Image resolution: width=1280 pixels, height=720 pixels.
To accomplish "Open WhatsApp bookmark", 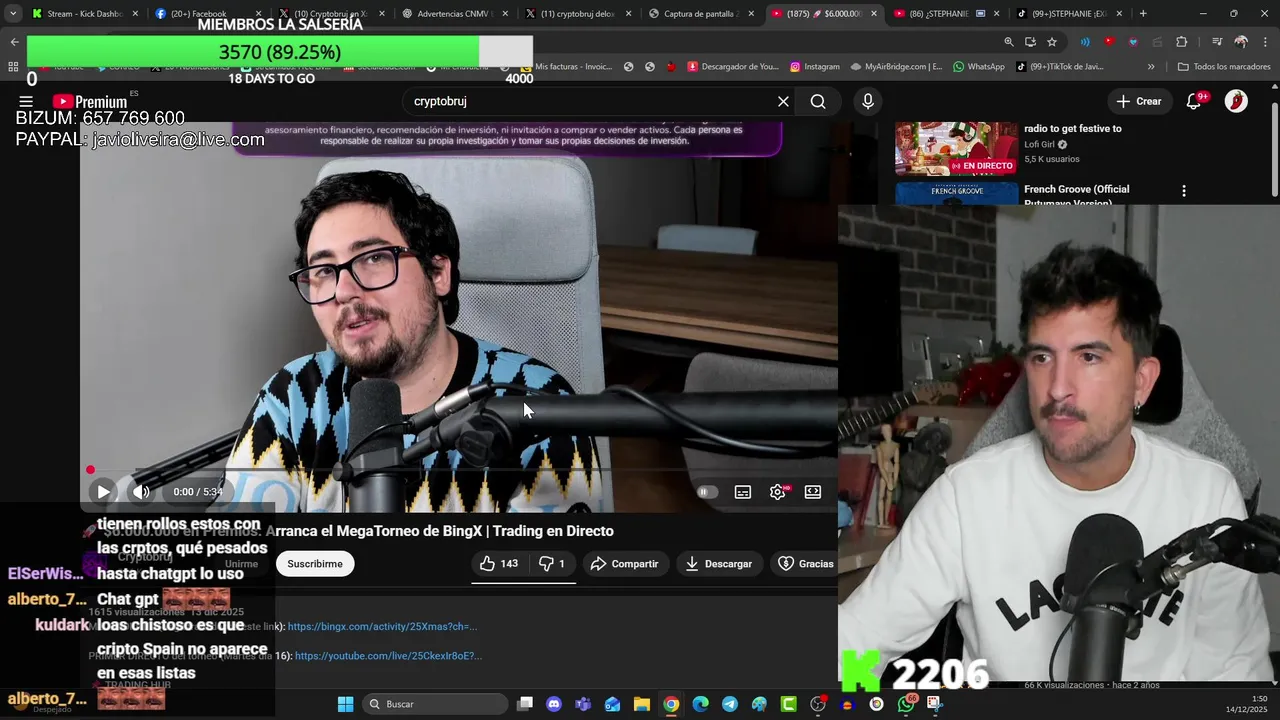I will coord(978,67).
